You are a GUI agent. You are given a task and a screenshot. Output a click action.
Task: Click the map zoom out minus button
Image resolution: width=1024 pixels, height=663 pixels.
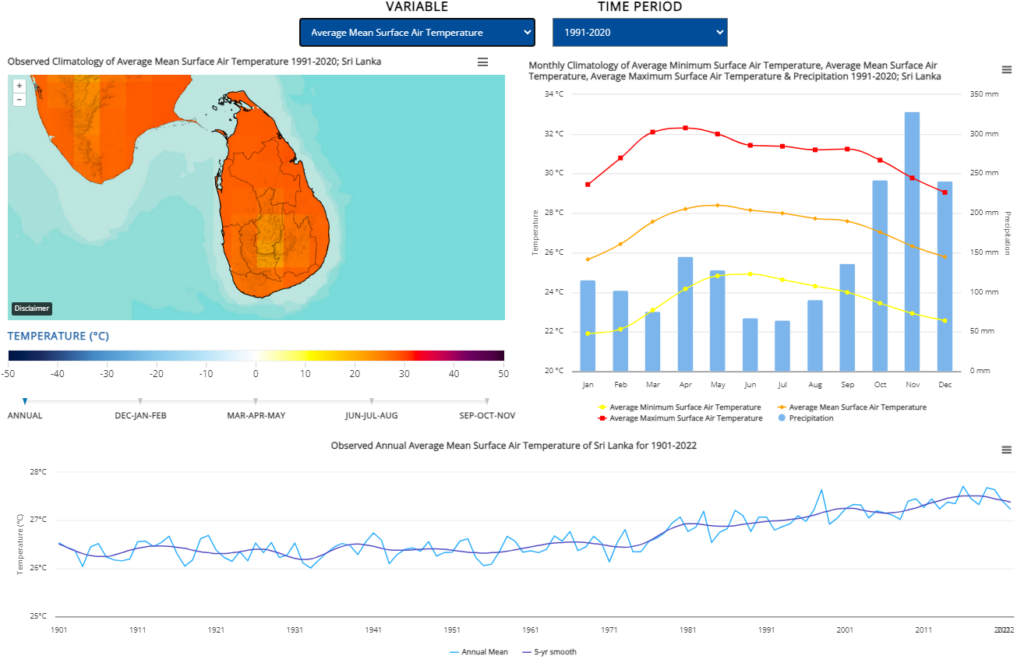tap(19, 99)
